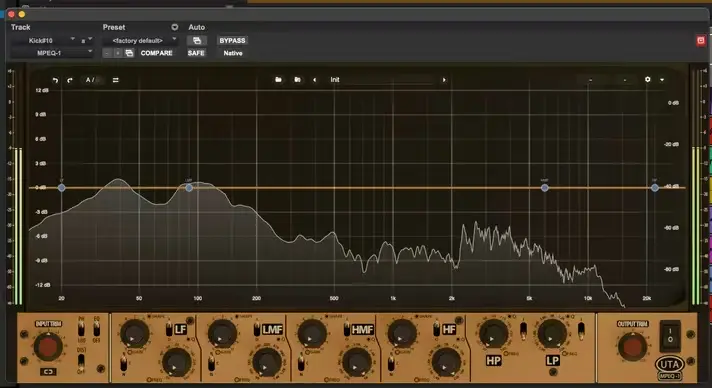The image size is (712, 388).
Task: Click the Native format label
Action: [232, 53]
